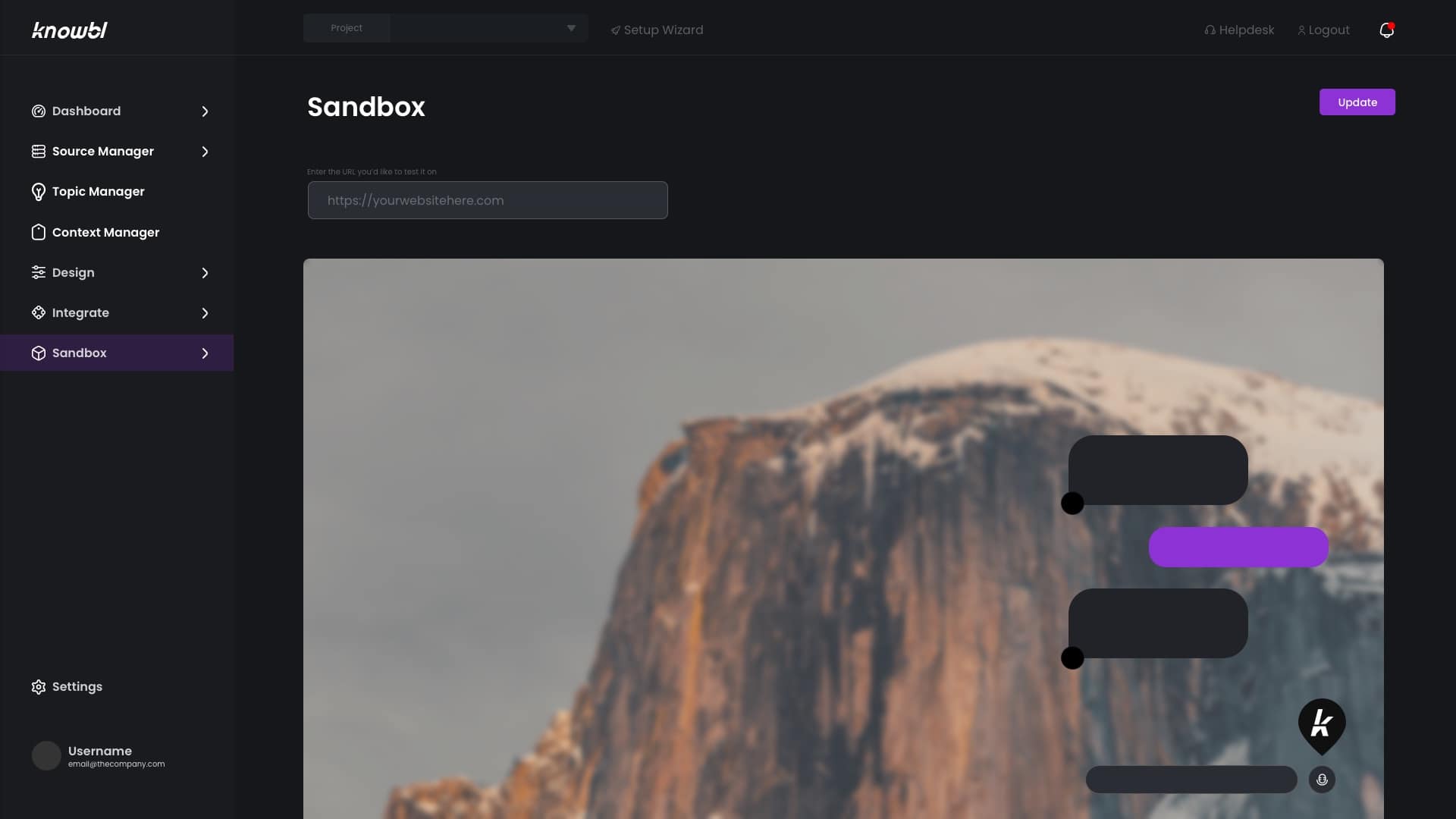1456x819 pixels.
Task: Click the Settings sidebar icon
Action: (x=38, y=687)
